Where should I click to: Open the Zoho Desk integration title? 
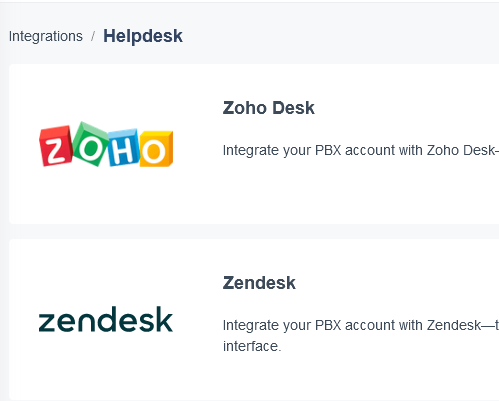(269, 108)
